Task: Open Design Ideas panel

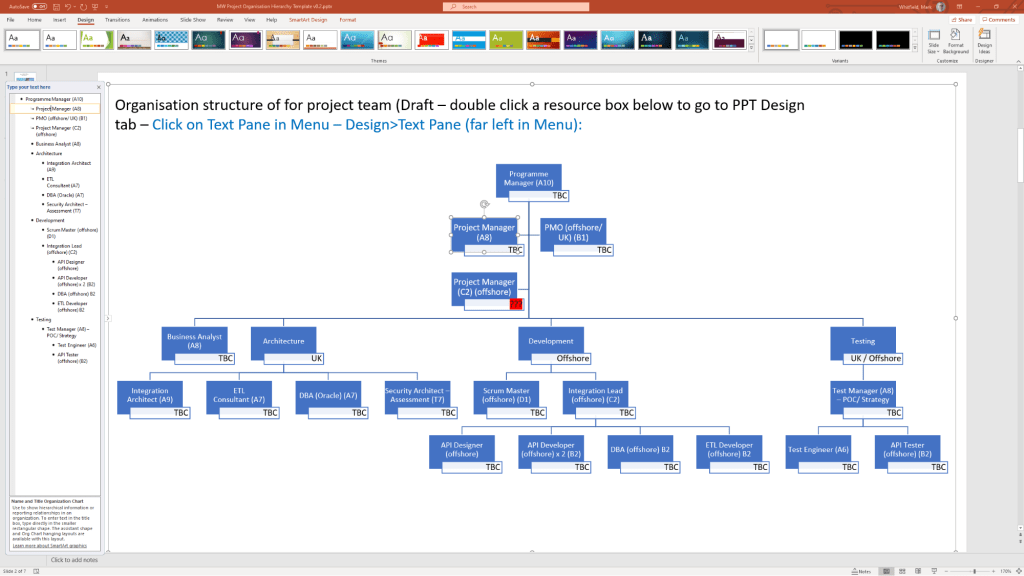Action: point(985,42)
